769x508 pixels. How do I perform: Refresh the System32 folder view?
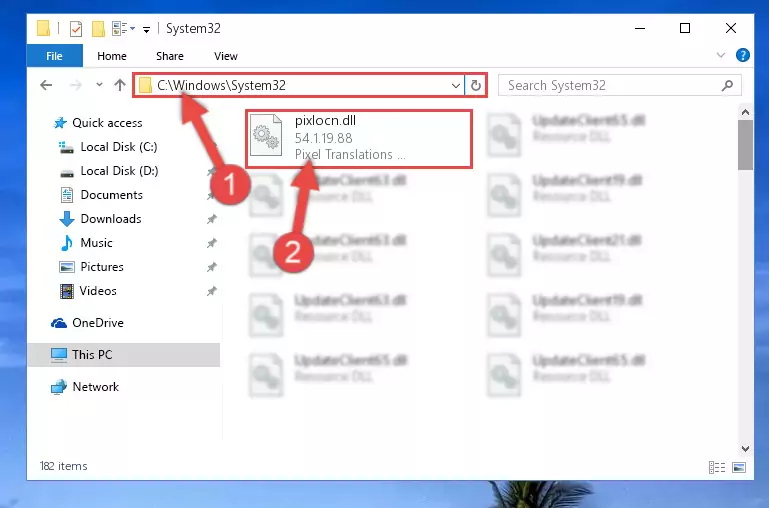tap(476, 86)
